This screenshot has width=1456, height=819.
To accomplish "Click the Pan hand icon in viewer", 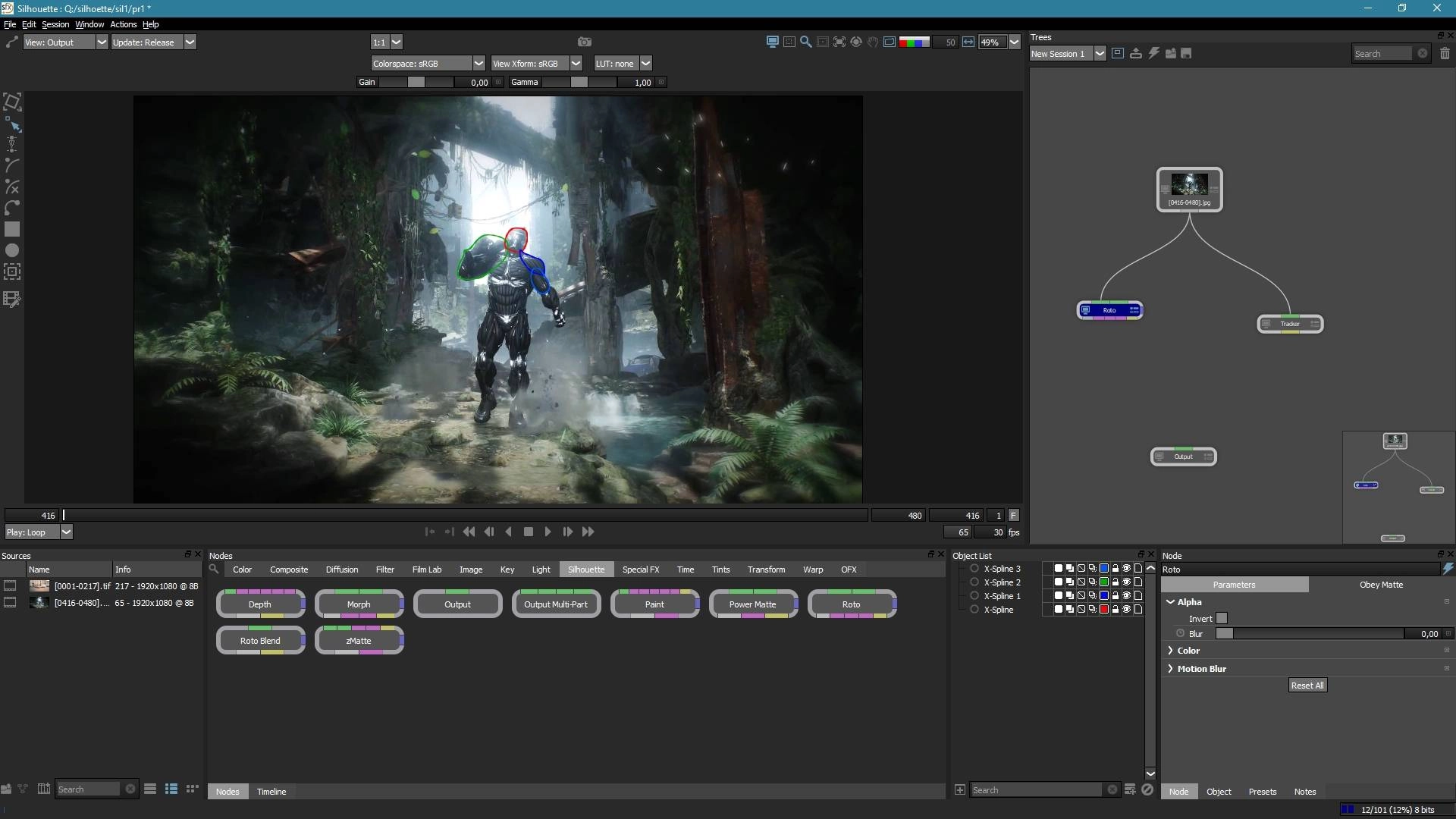I will coord(873,42).
